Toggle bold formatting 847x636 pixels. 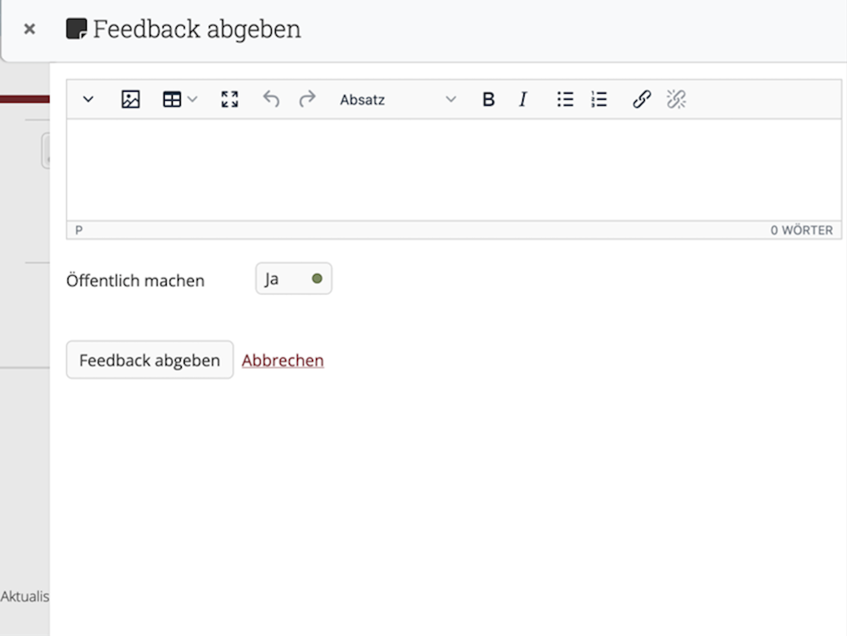(488, 99)
